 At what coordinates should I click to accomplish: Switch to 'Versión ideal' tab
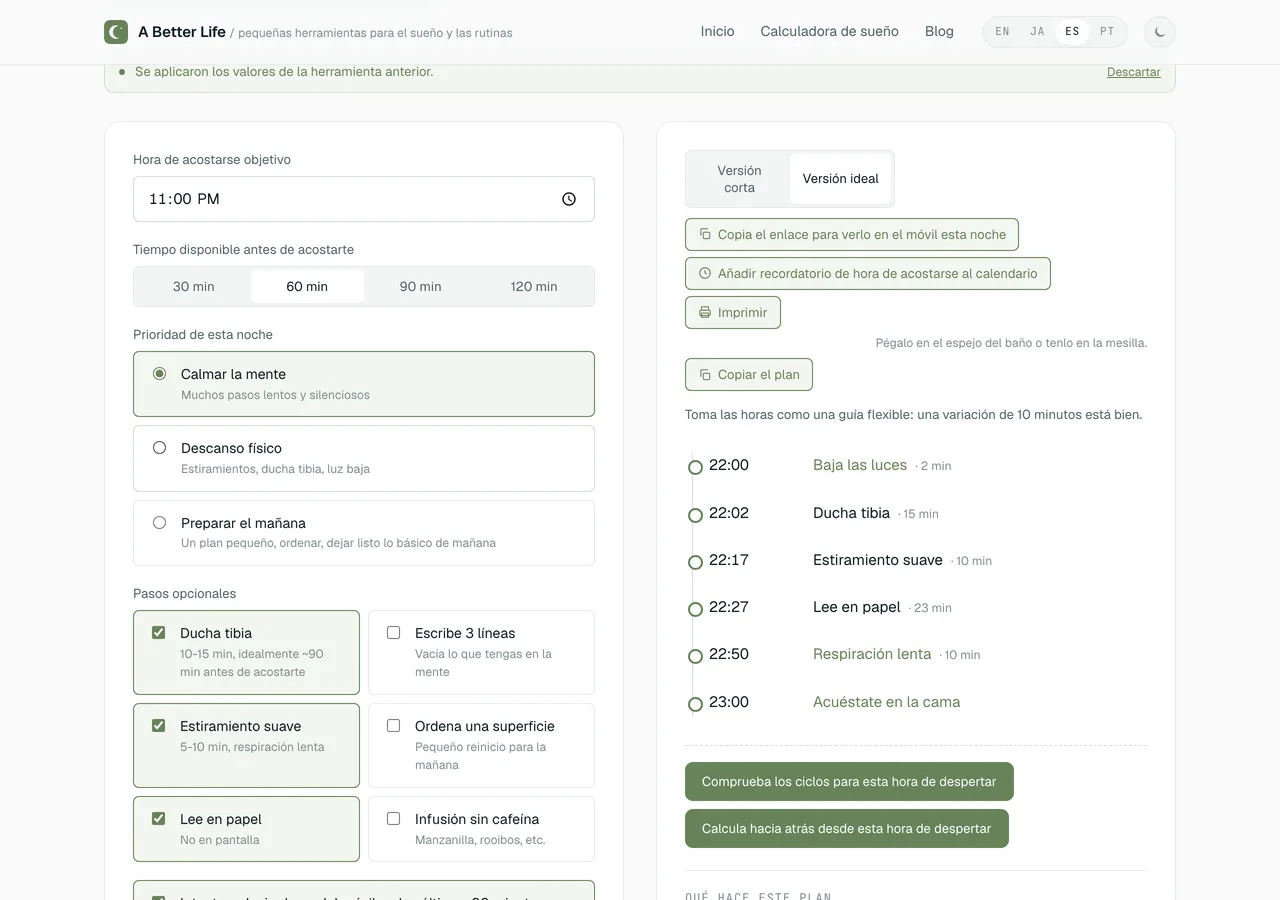[x=841, y=179]
